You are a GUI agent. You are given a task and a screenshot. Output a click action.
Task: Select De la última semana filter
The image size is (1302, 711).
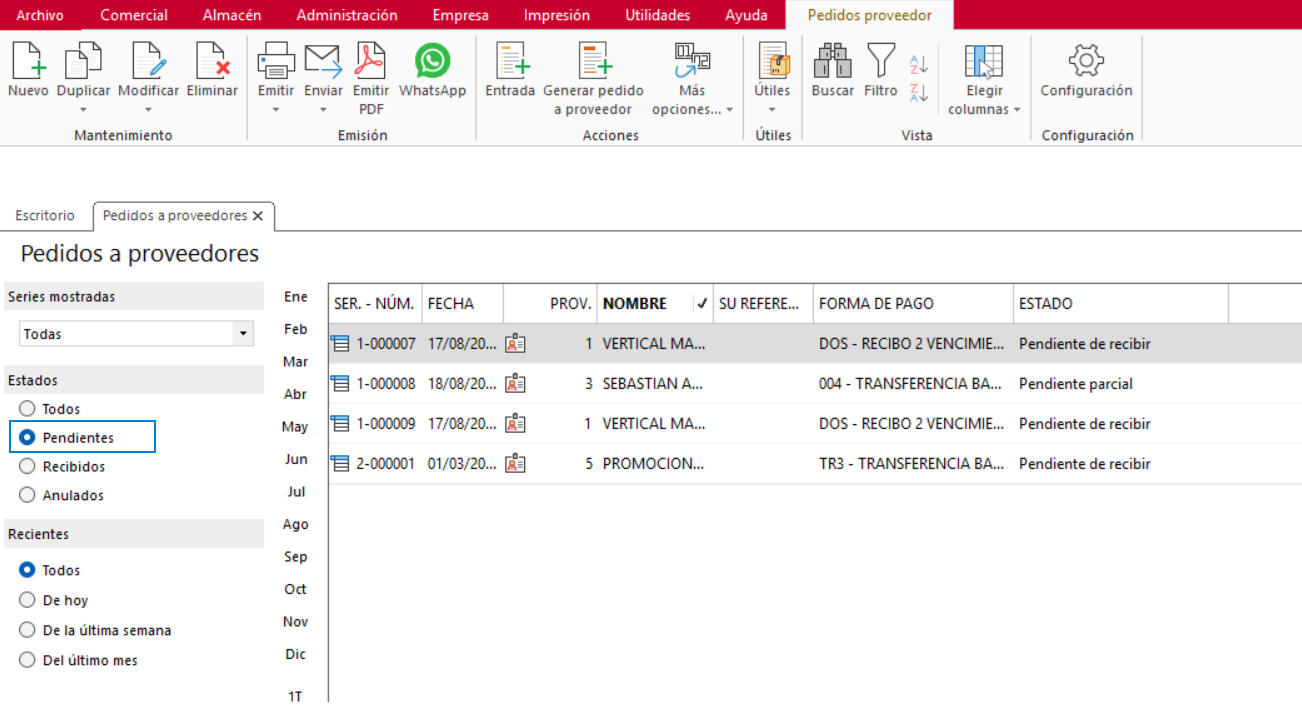coord(27,630)
